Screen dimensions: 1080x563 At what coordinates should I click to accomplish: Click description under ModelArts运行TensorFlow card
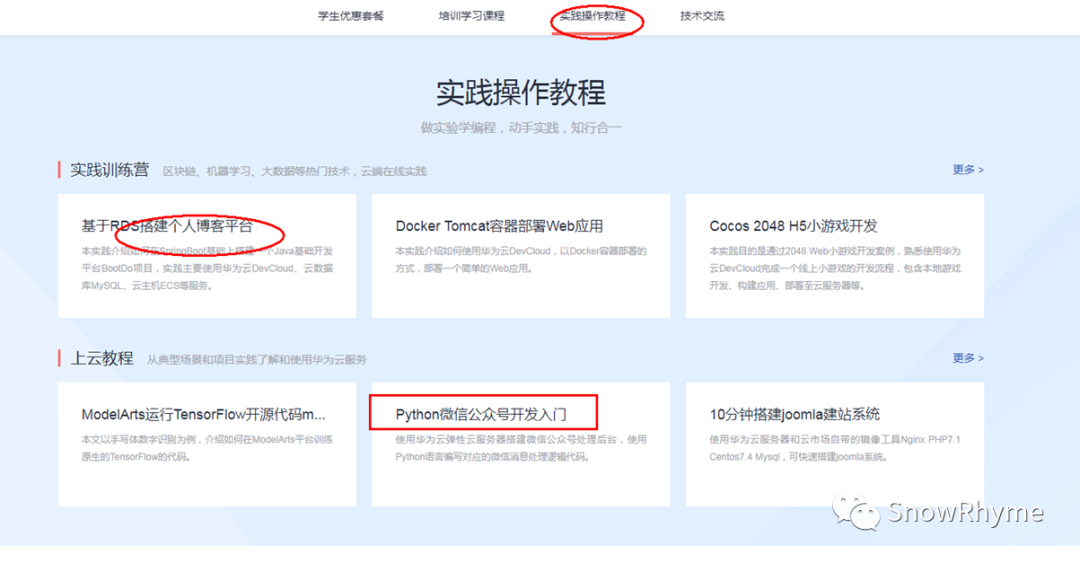207,448
